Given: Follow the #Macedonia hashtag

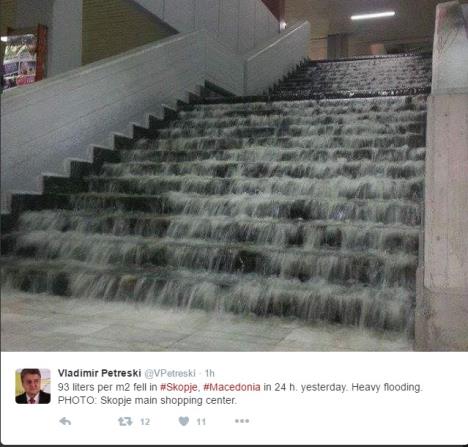Looking at the screenshot, I should click(x=232, y=387).
